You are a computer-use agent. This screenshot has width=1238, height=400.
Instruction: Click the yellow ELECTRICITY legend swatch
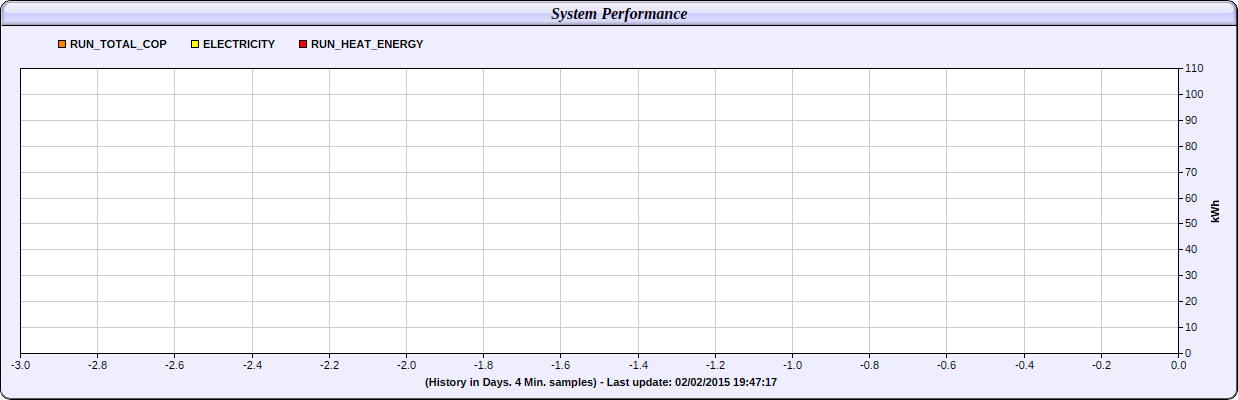(x=195, y=44)
